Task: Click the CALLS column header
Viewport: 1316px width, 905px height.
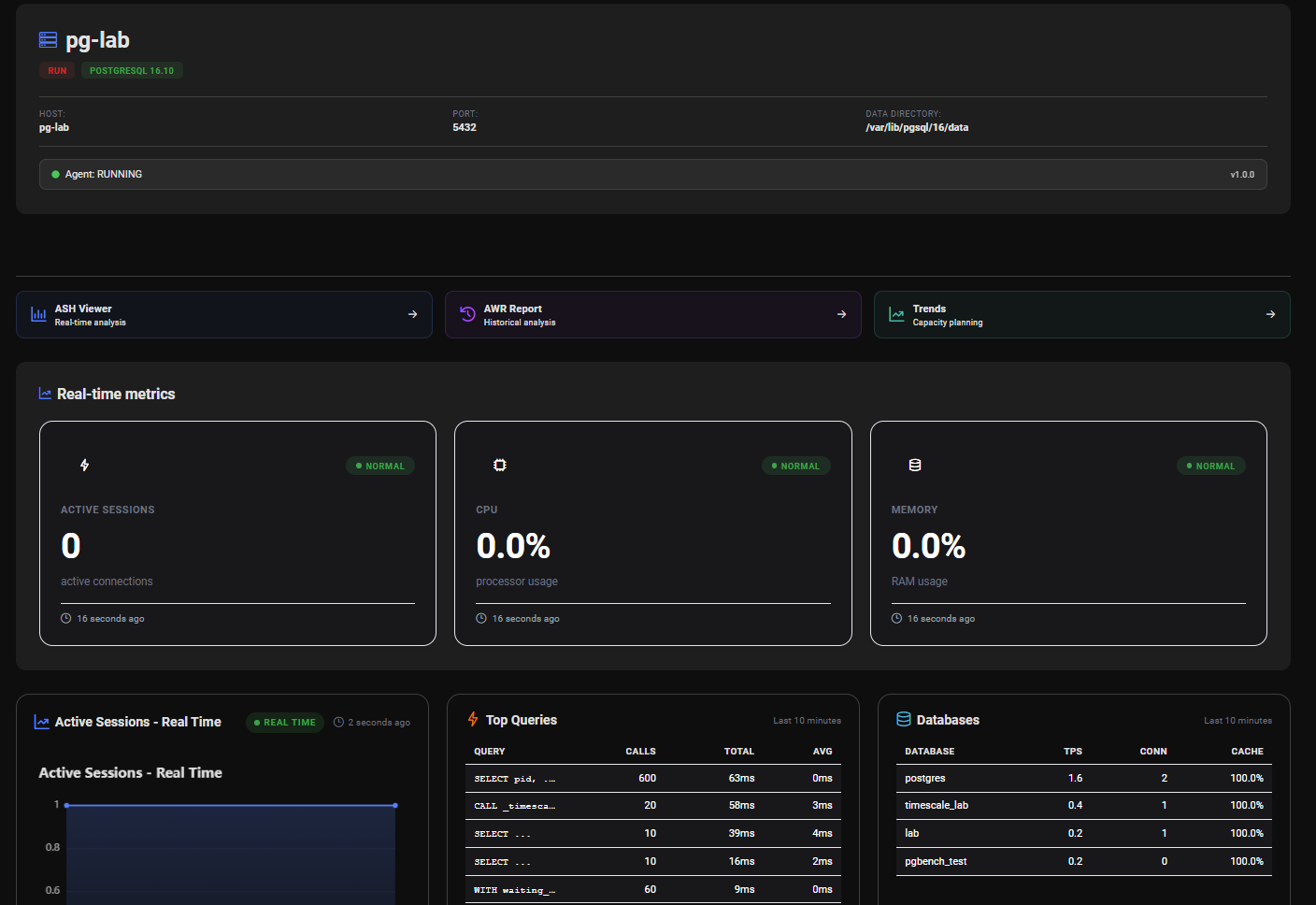Action: (x=640, y=751)
